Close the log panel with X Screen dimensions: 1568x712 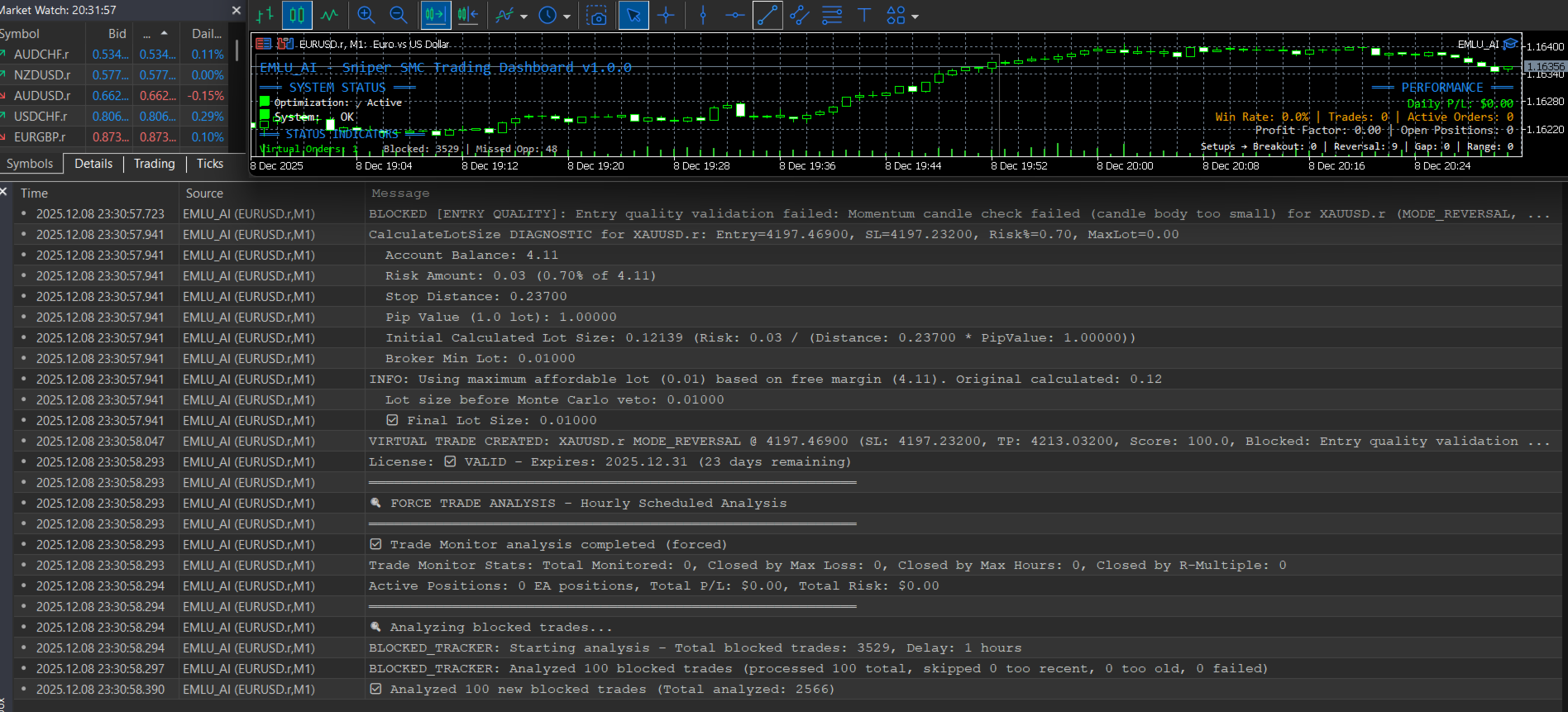click(3, 192)
